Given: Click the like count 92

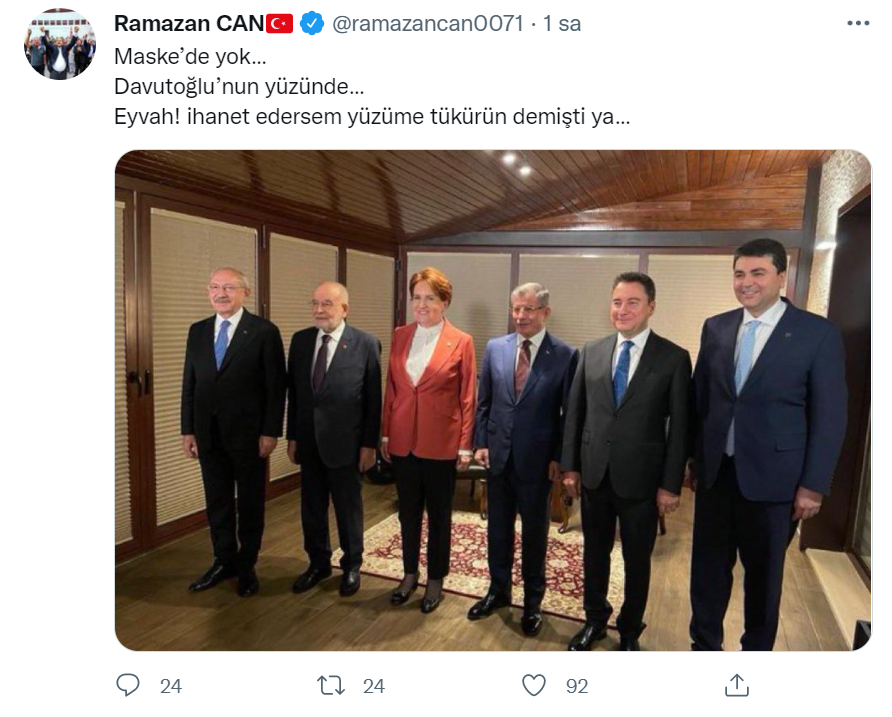Looking at the screenshot, I should [x=577, y=686].
